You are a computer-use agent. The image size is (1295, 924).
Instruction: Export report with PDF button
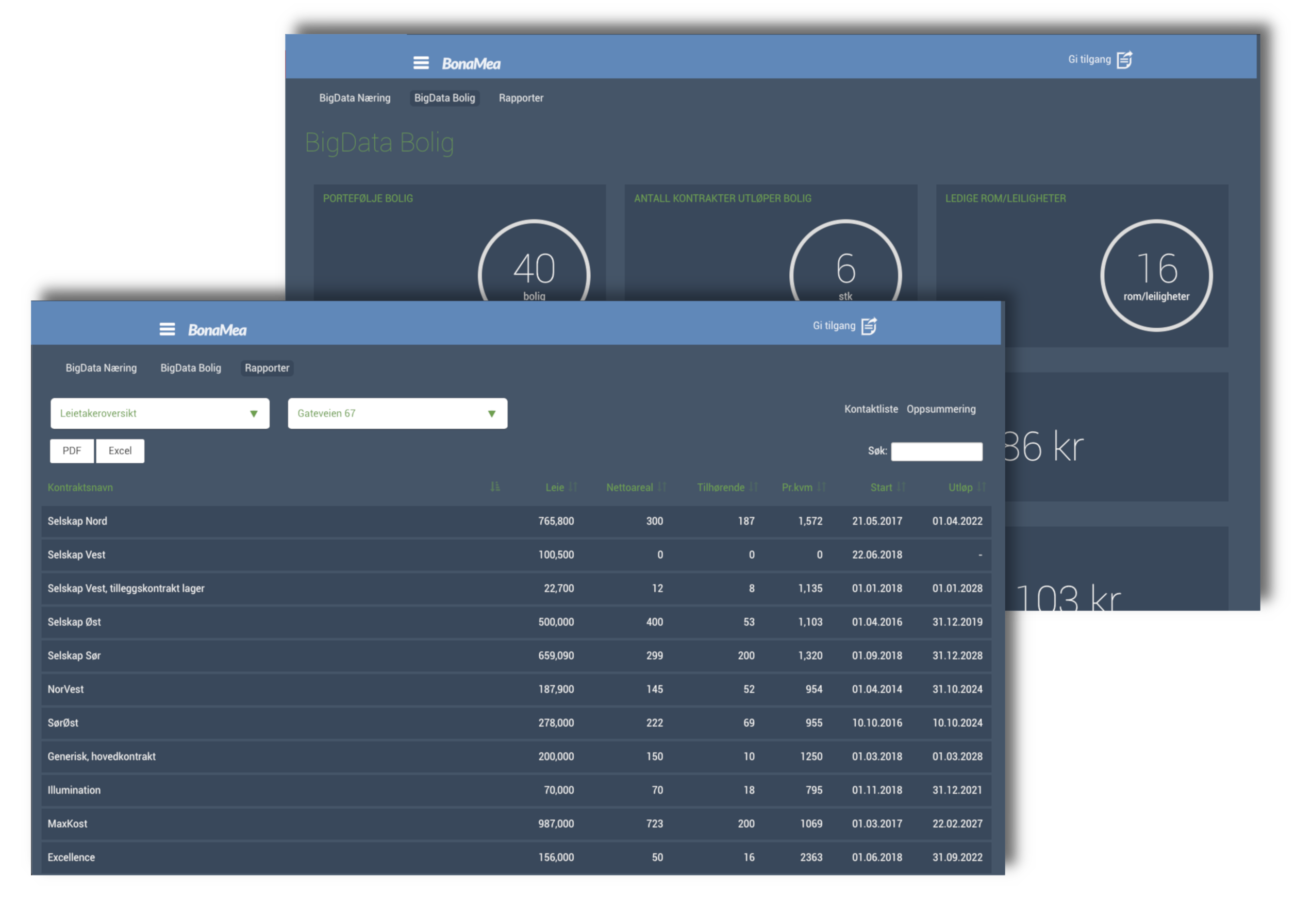[x=72, y=450]
